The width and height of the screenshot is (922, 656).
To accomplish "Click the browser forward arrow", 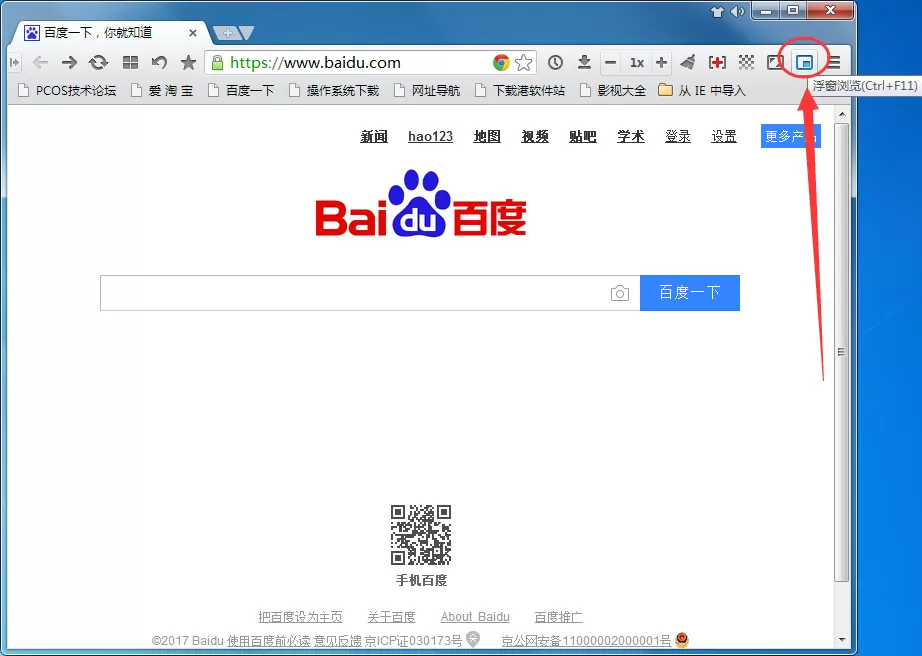I will point(69,62).
